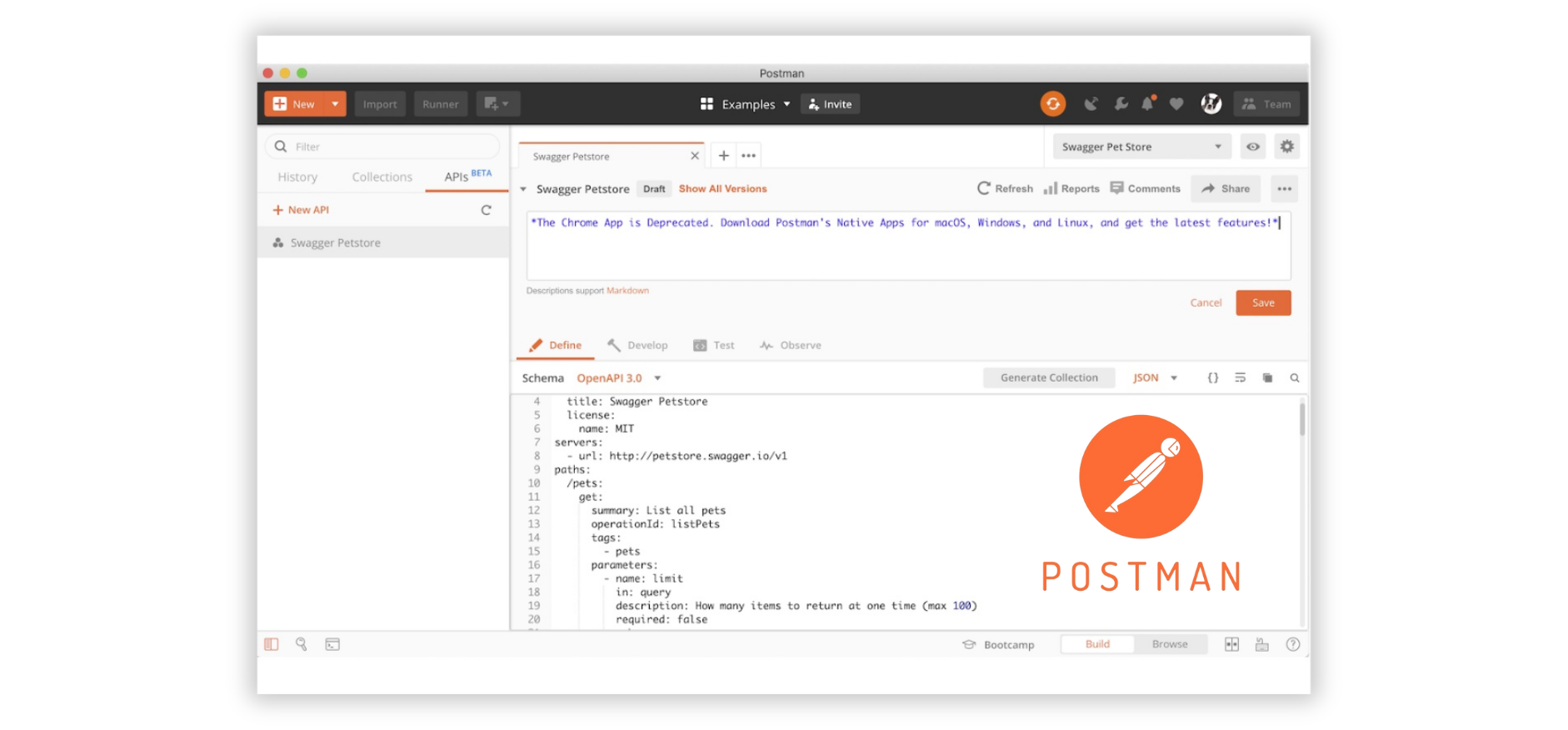The image size is (1568, 730).
Task: Open the settings wrench icon
Action: point(1121,104)
